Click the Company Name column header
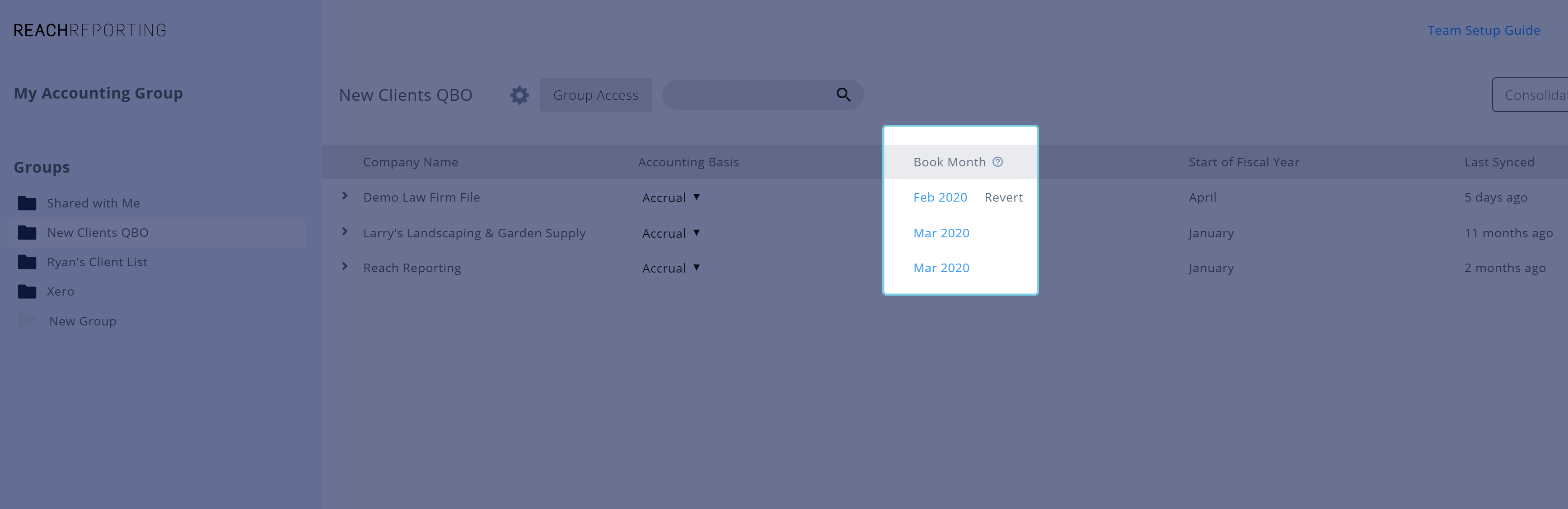The width and height of the screenshot is (1568, 509). pyautogui.click(x=410, y=162)
